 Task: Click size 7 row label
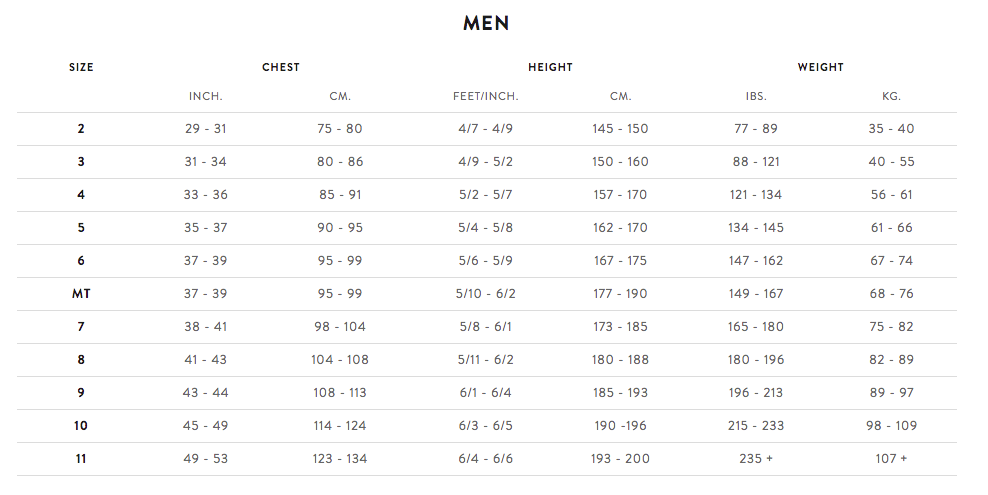[81, 327]
